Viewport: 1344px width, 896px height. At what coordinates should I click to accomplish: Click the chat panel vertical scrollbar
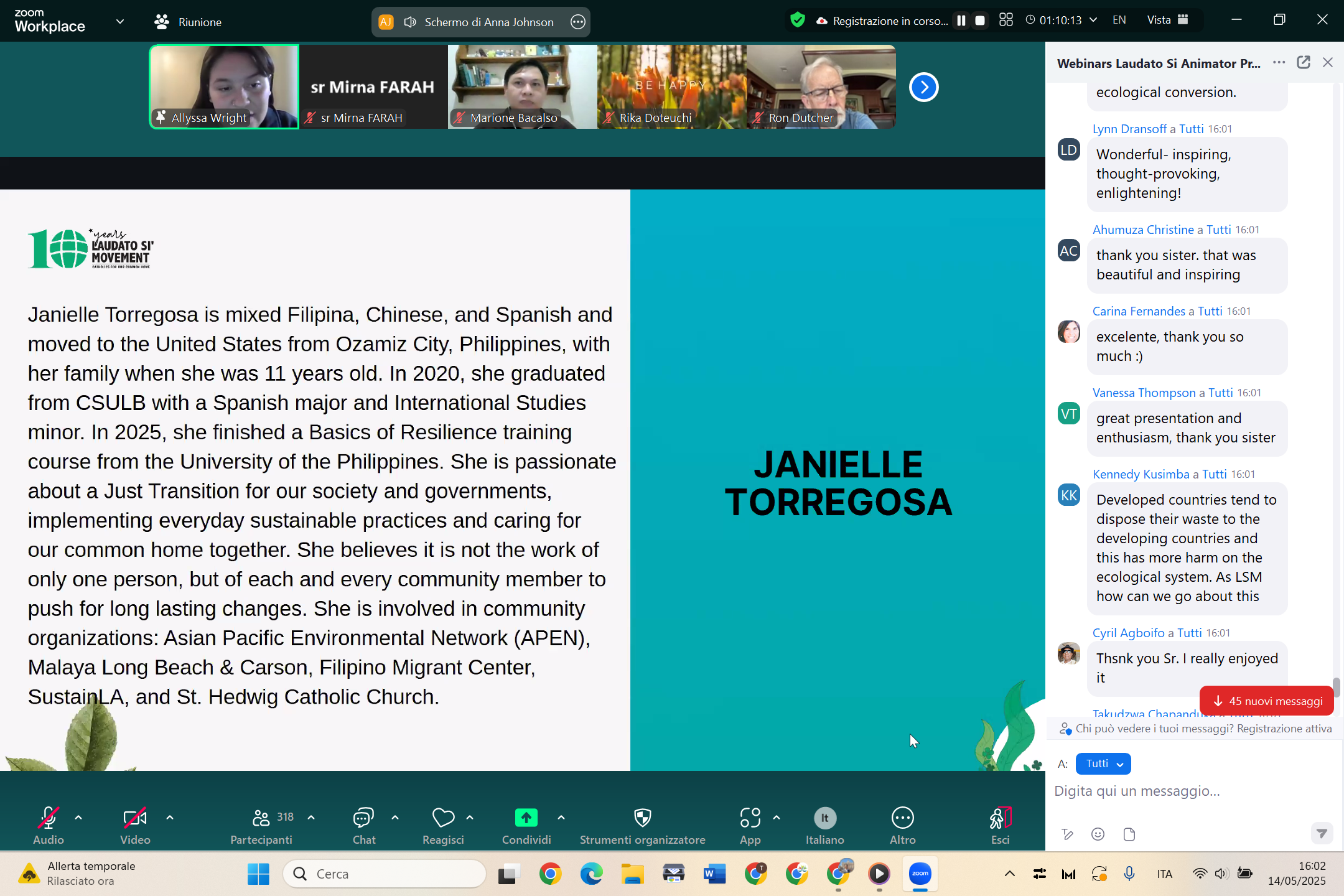(x=1336, y=688)
